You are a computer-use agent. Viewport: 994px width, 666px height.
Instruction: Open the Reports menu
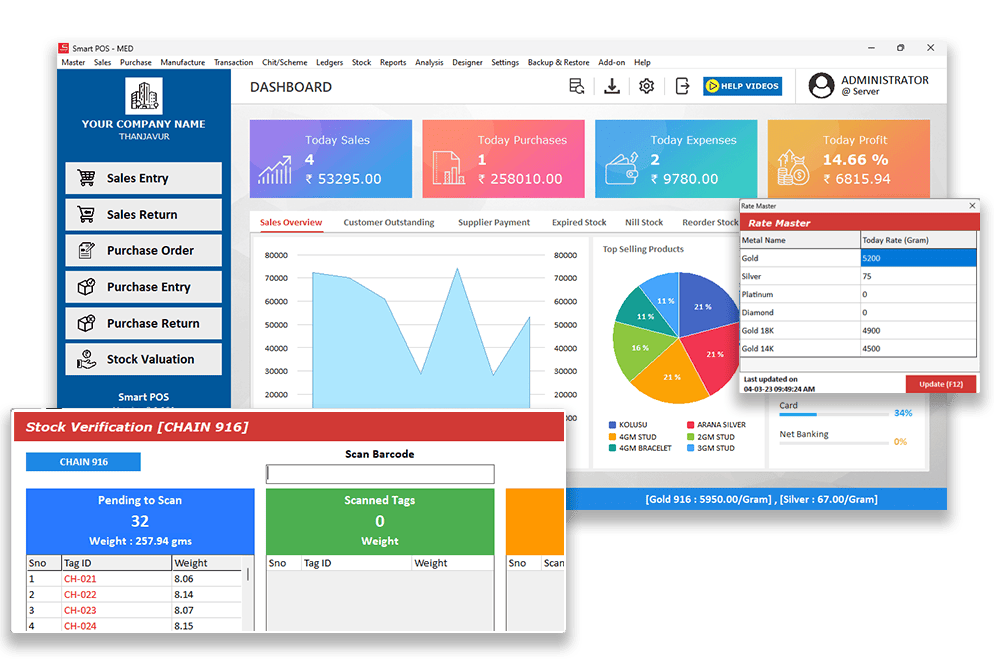[393, 62]
